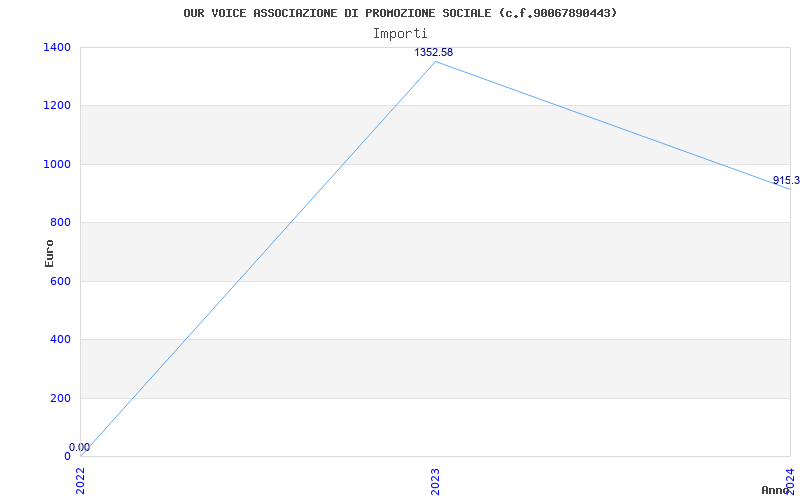The width and height of the screenshot is (800, 500).
Task: Click the y-axis value 0
Action: (67, 456)
